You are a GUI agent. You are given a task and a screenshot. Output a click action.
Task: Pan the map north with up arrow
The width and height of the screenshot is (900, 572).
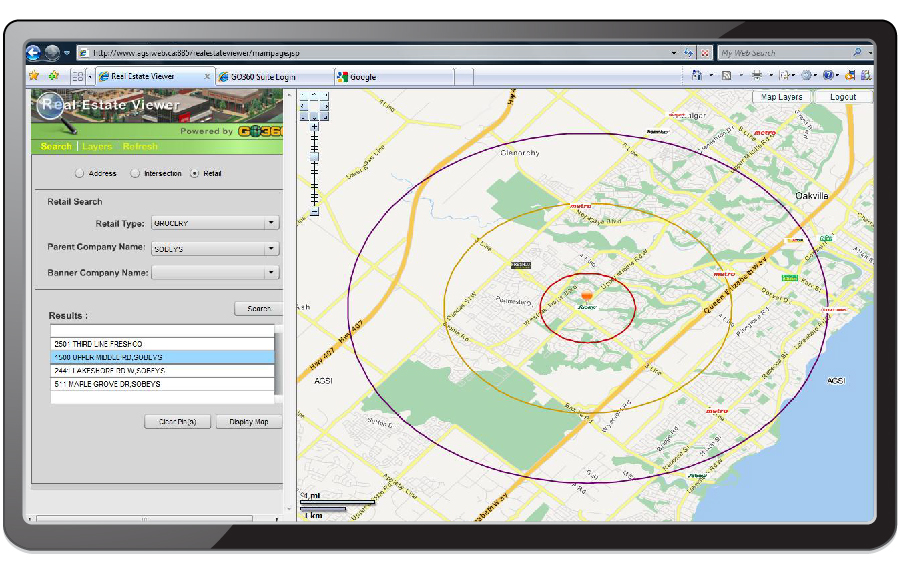tap(314, 96)
